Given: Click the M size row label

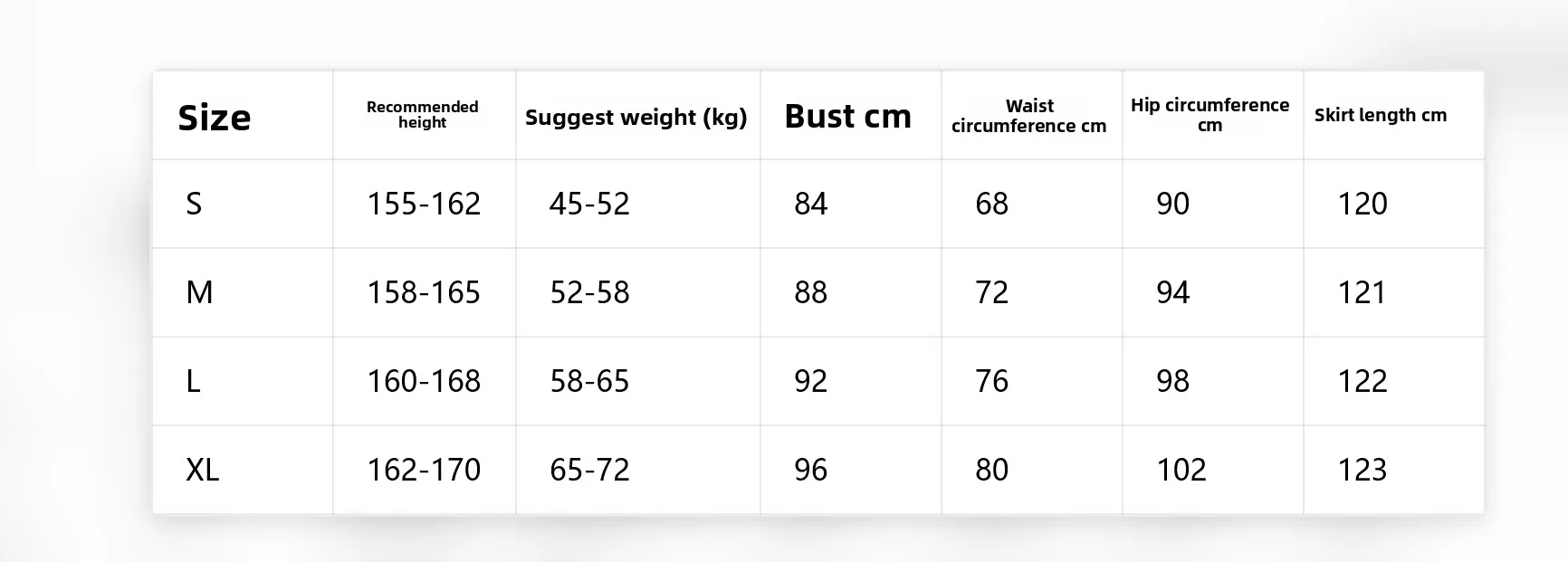Looking at the screenshot, I should 199,292.
